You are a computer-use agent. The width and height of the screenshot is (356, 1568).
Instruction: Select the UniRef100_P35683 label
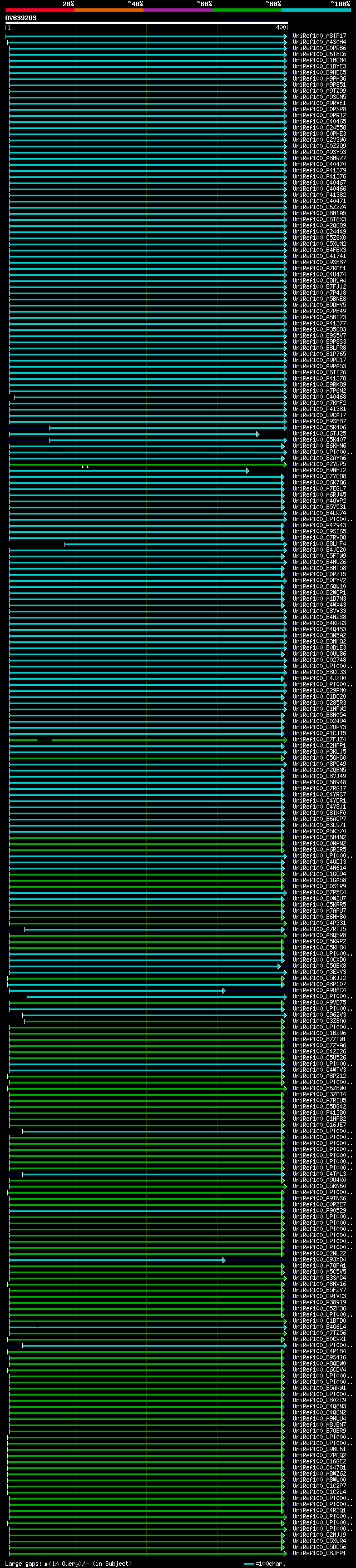coord(319,329)
